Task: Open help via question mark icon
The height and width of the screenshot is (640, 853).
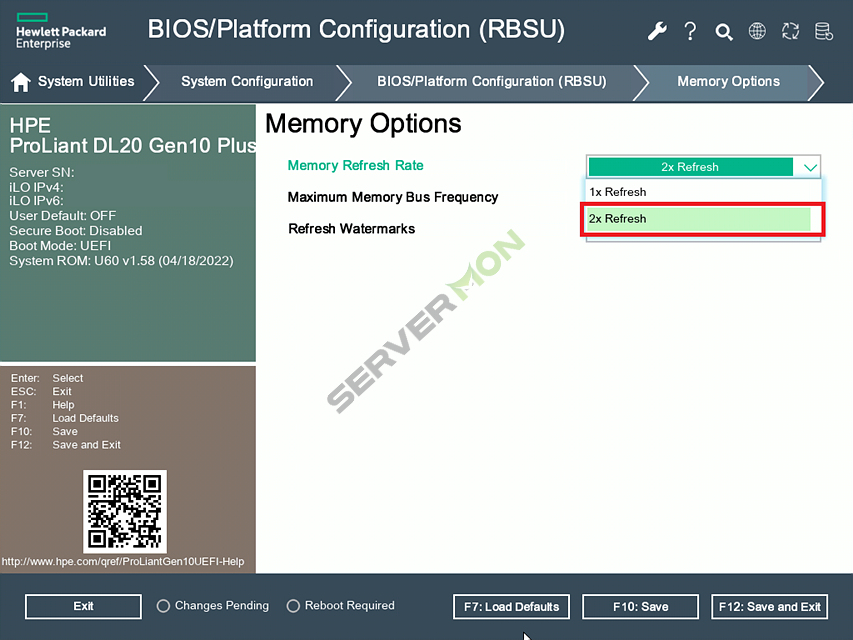Action: [690, 31]
